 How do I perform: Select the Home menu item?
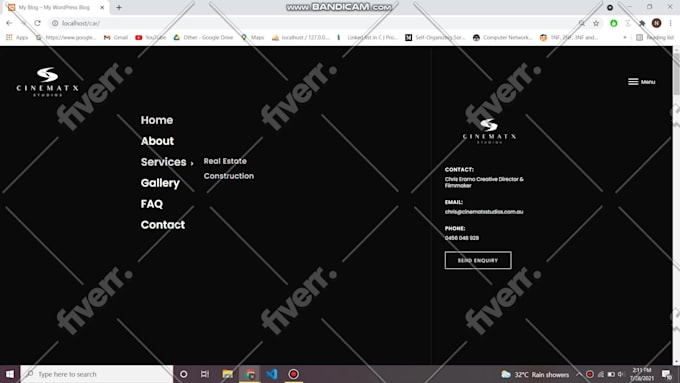coord(157,120)
